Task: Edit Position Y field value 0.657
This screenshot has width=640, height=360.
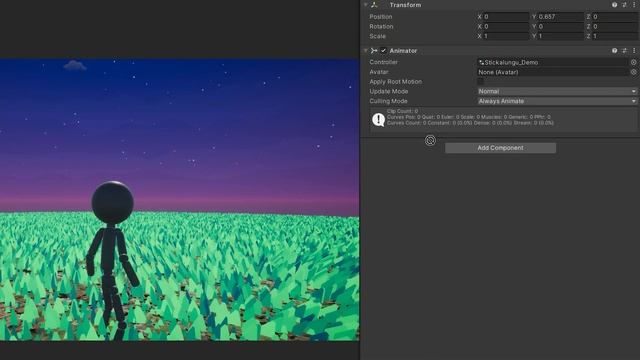Action: pyautogui.click(x=561, y=17)
